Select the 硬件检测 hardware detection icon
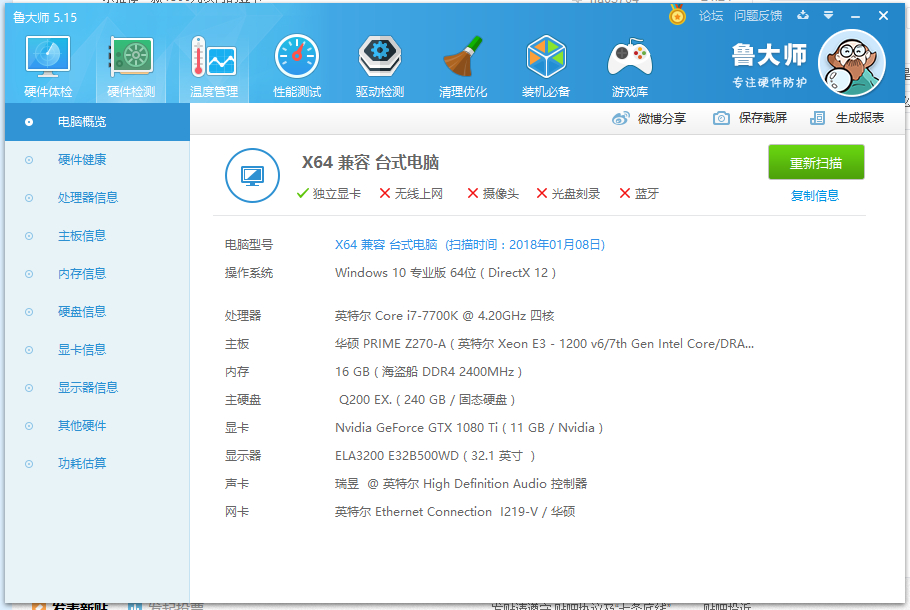The height and width of the screenshot is (610, 910). (x=131, y=66)
